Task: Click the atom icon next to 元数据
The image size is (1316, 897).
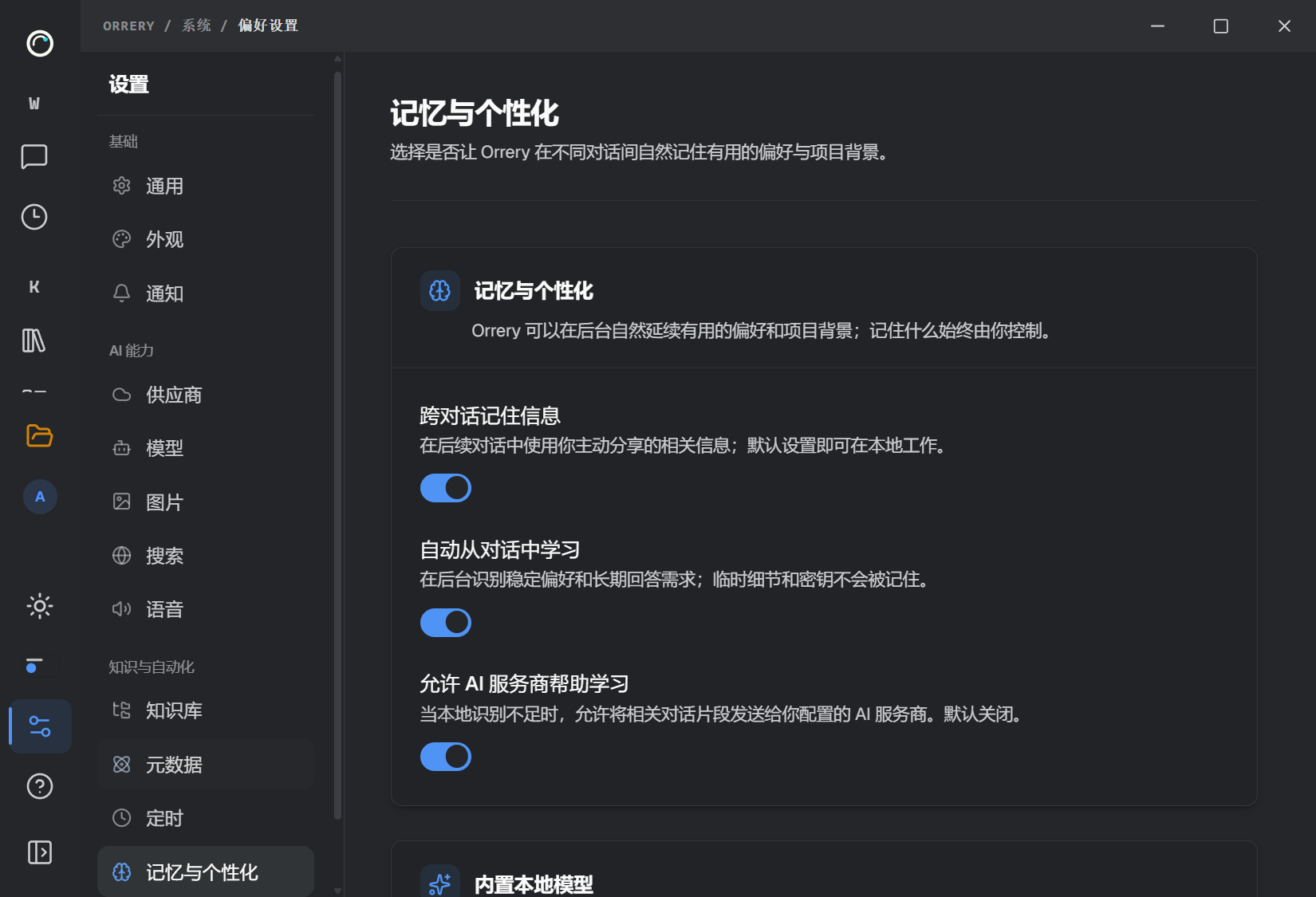Action: (121, 765)
